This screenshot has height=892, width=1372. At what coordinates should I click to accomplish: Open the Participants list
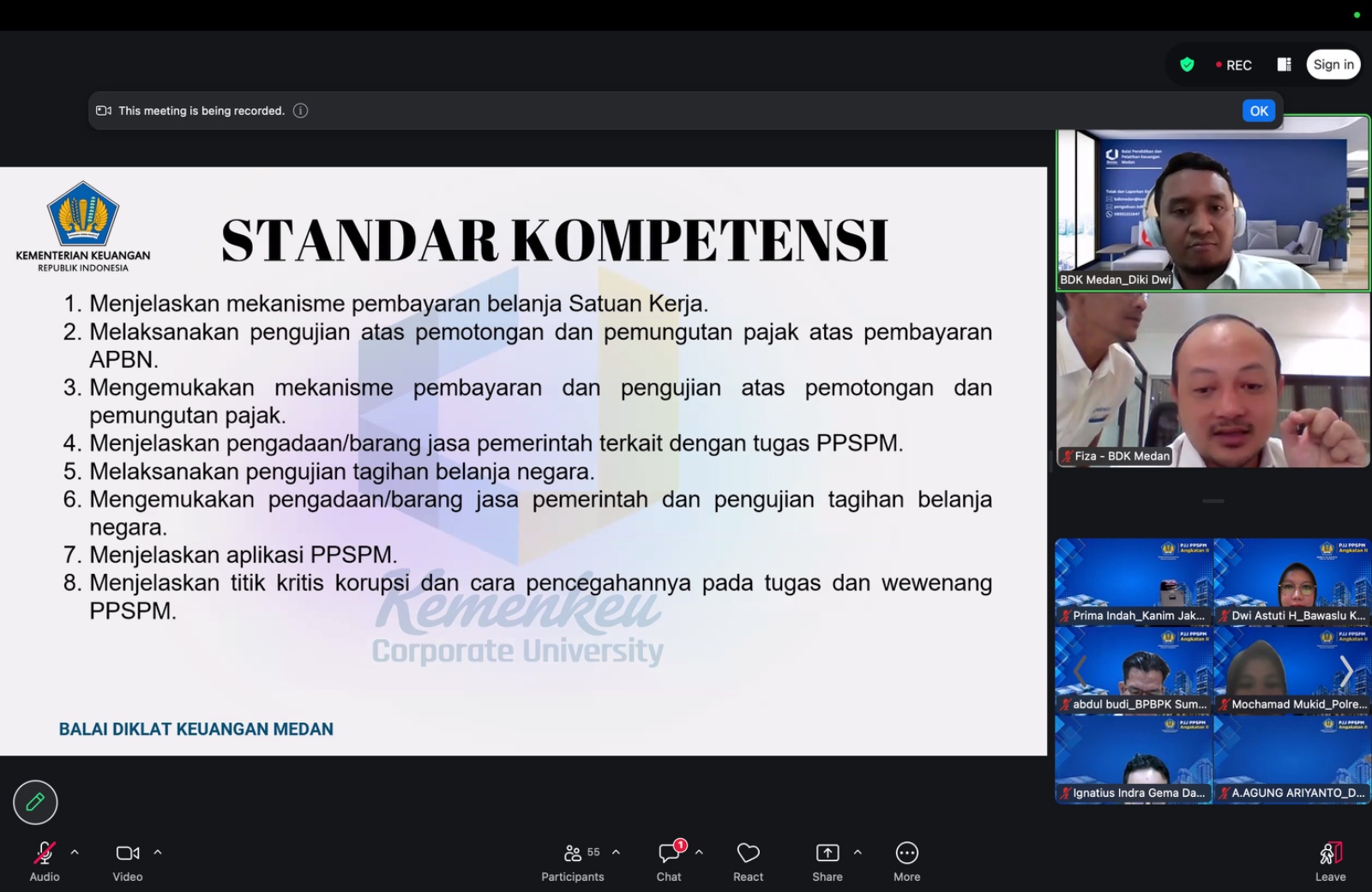pos(572,860)
